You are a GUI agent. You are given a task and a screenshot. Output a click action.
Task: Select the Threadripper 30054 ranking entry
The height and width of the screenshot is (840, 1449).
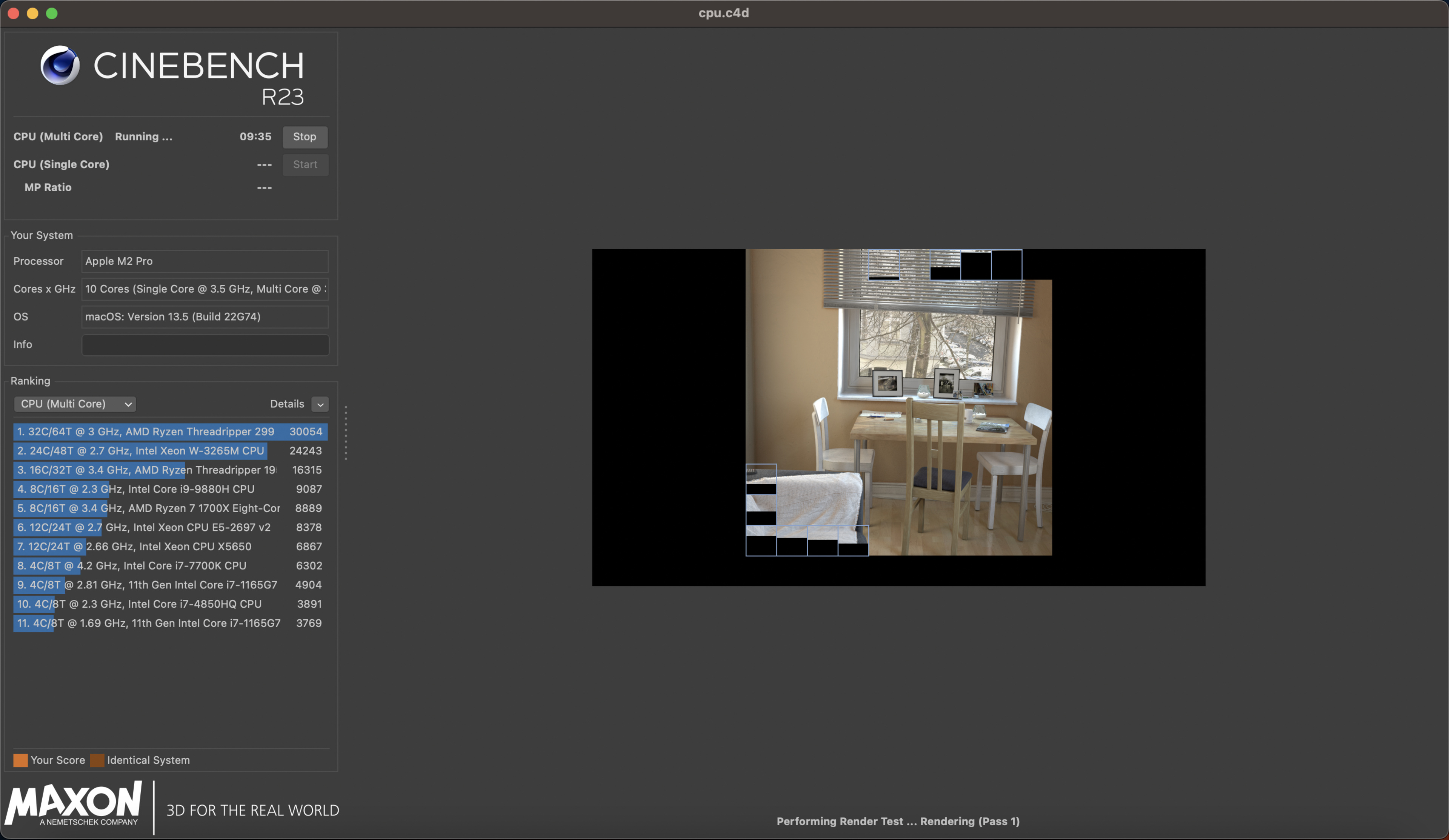pos(170,431)
